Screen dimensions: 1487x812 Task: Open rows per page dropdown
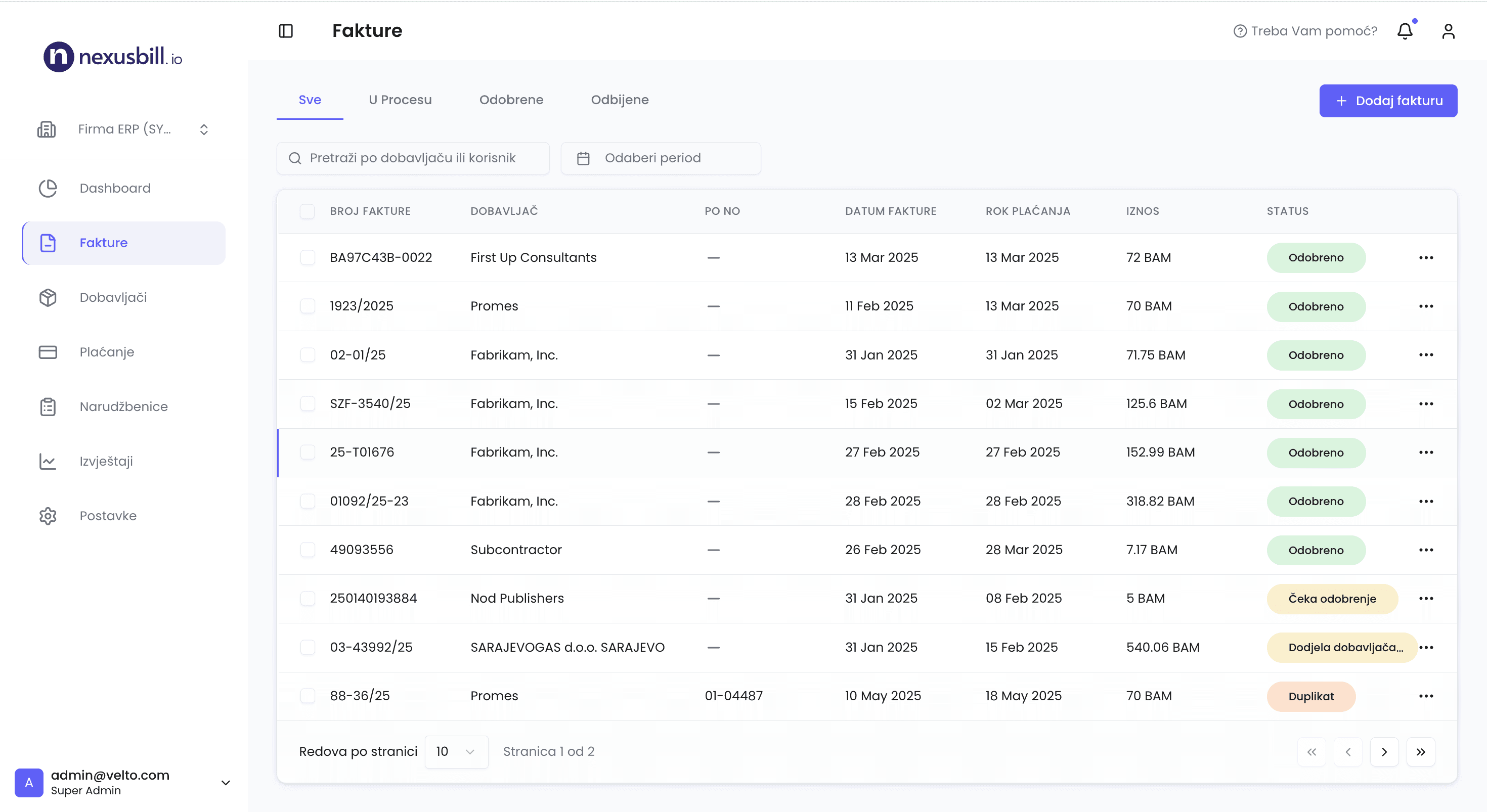pos(455,751)
